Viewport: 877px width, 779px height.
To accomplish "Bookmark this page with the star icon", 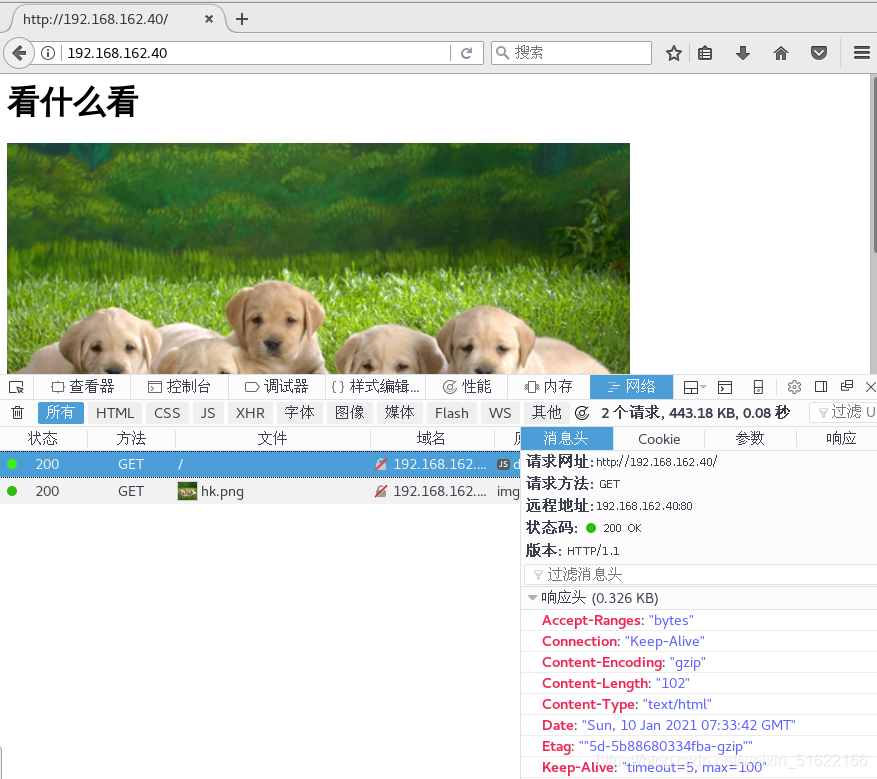I will tap(674, 53).
